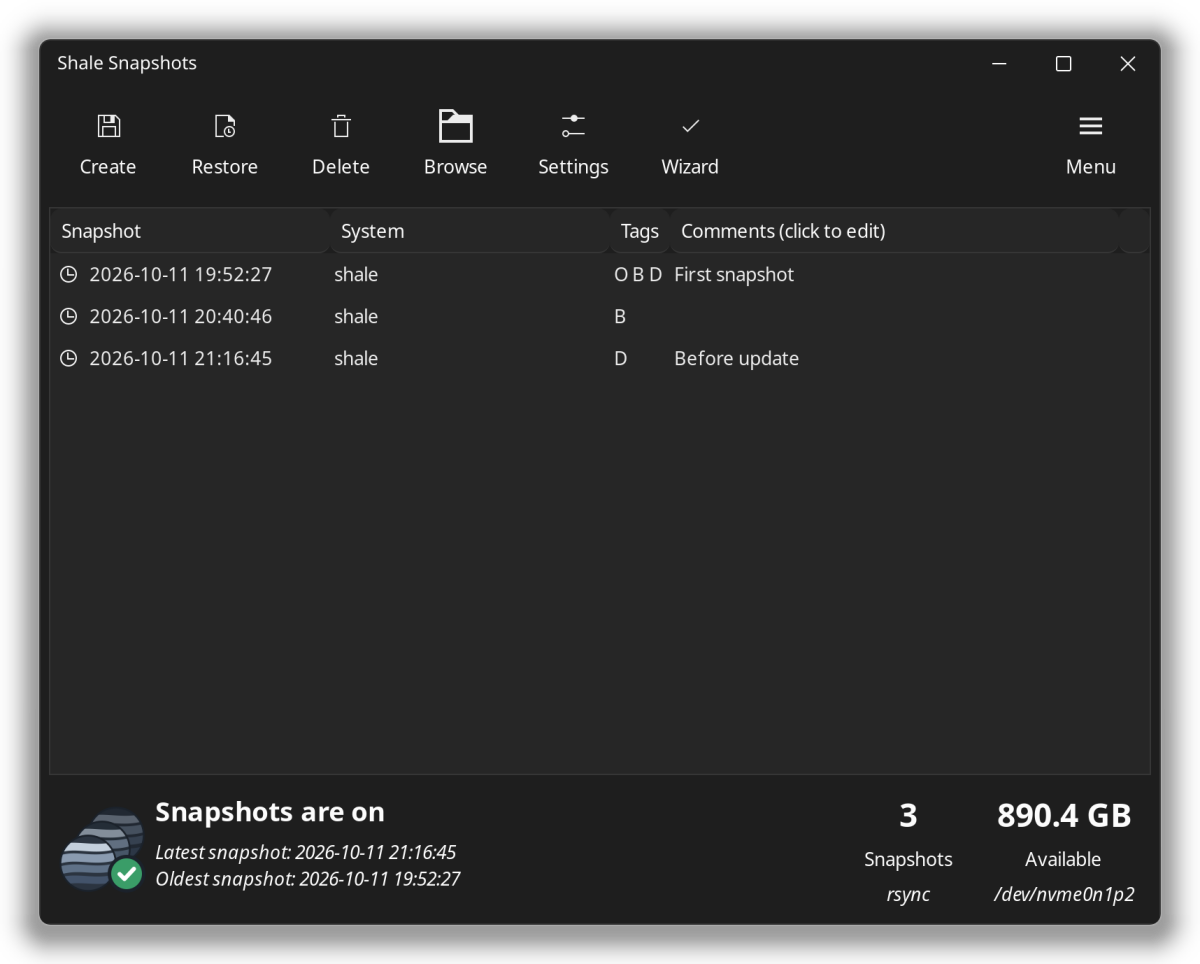The width and height of the screenshot is (1200, 964).
Task: Sort by the Snapshot column header
Action: (x=190, y=231)
